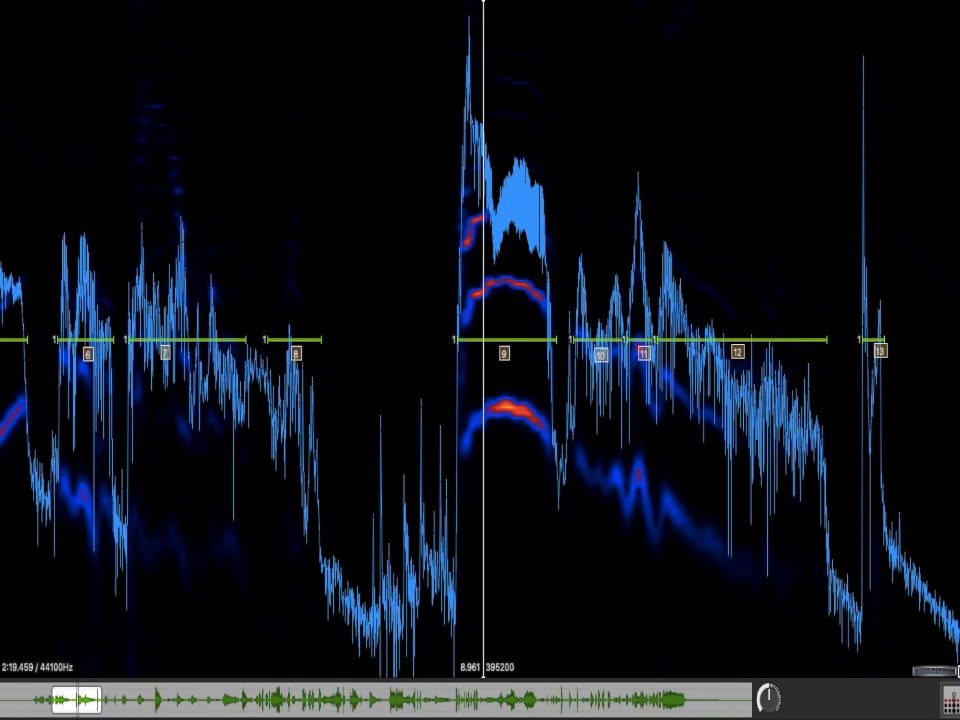Select the region label numbered 11

click(x=643, y=354)
